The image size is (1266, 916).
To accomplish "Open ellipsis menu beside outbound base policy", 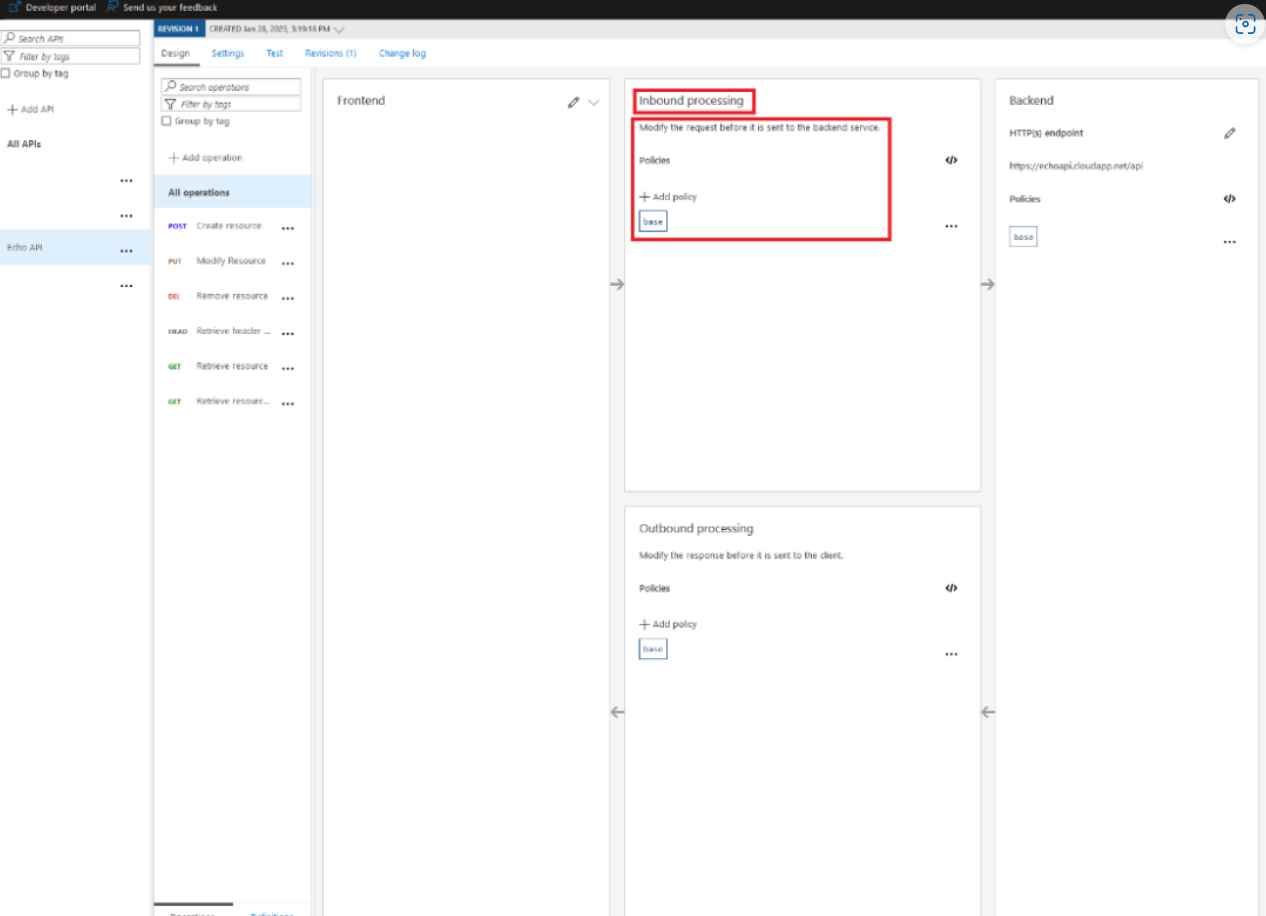I will click(950, 653).
